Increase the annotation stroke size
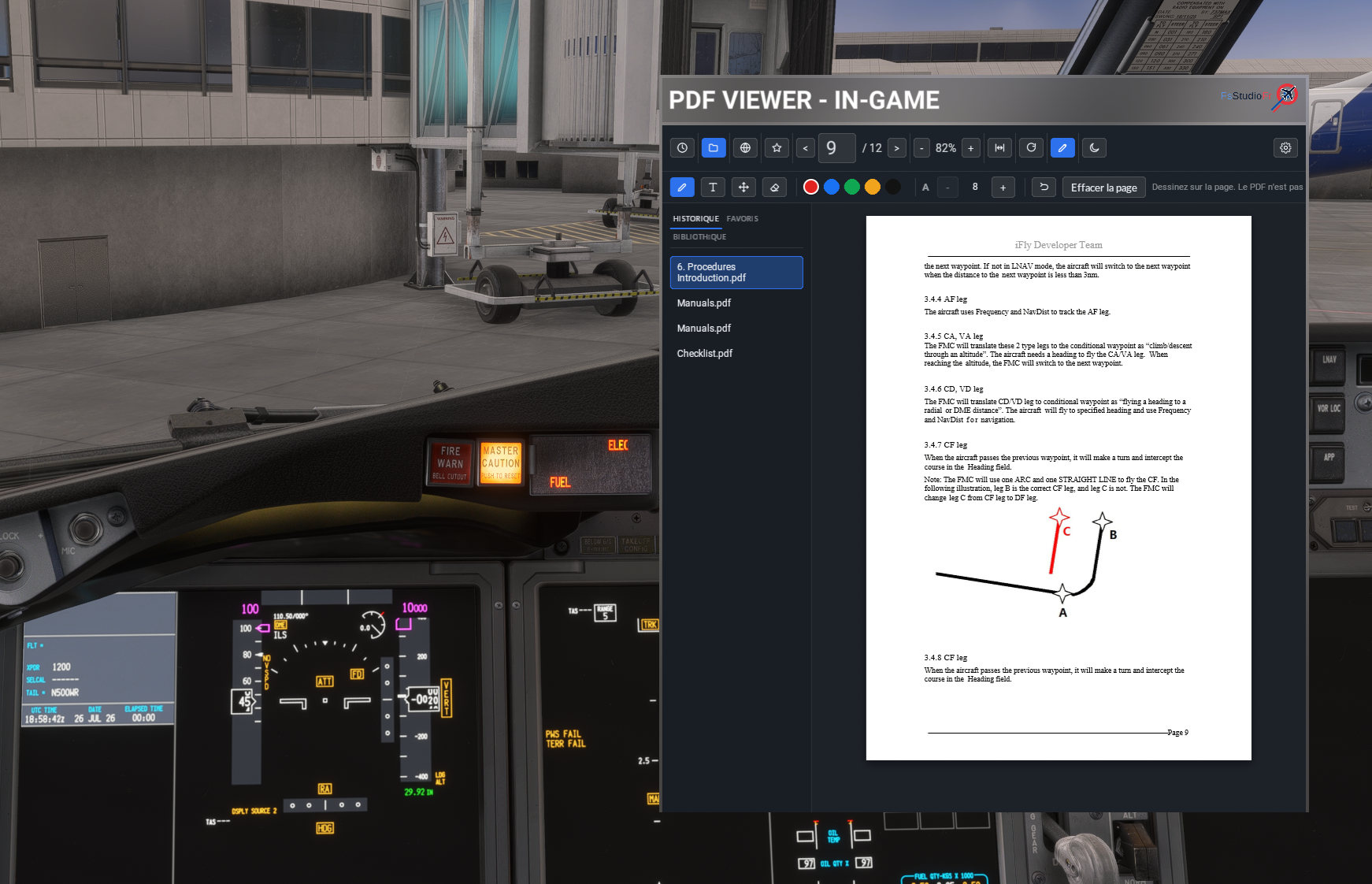The image size is (1372, 884). (x=1003, y=188)
